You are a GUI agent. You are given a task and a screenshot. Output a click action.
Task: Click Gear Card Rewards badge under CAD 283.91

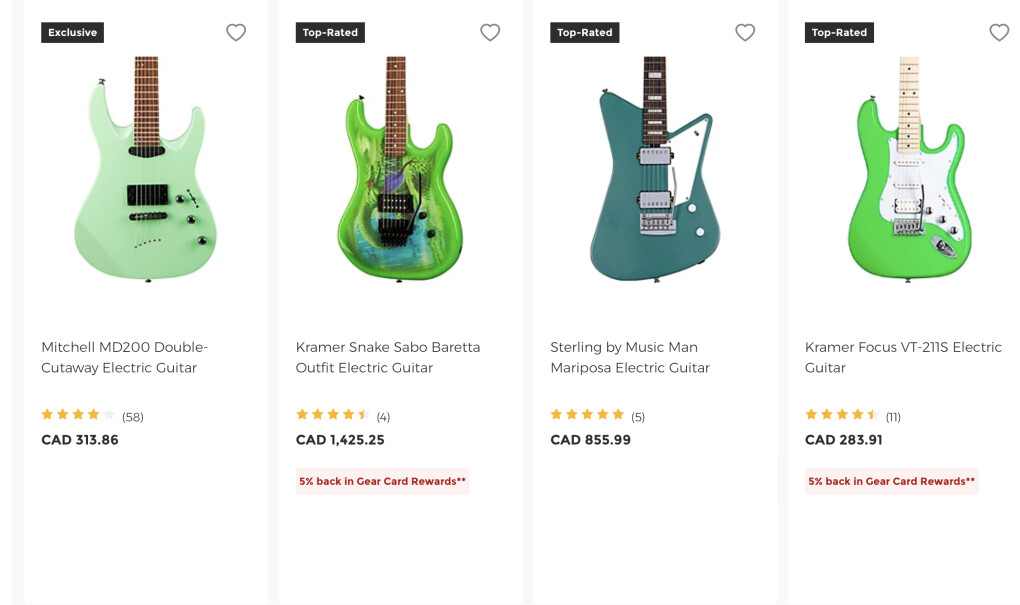point(891,481)
